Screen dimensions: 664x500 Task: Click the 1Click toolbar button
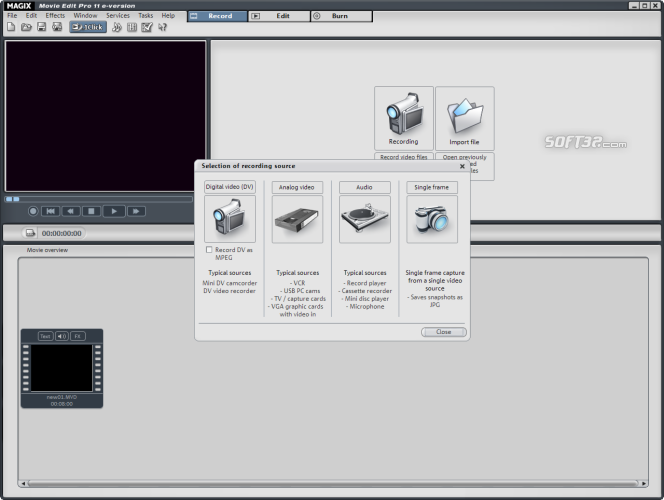pyautogui.click(x=88, y=27)
